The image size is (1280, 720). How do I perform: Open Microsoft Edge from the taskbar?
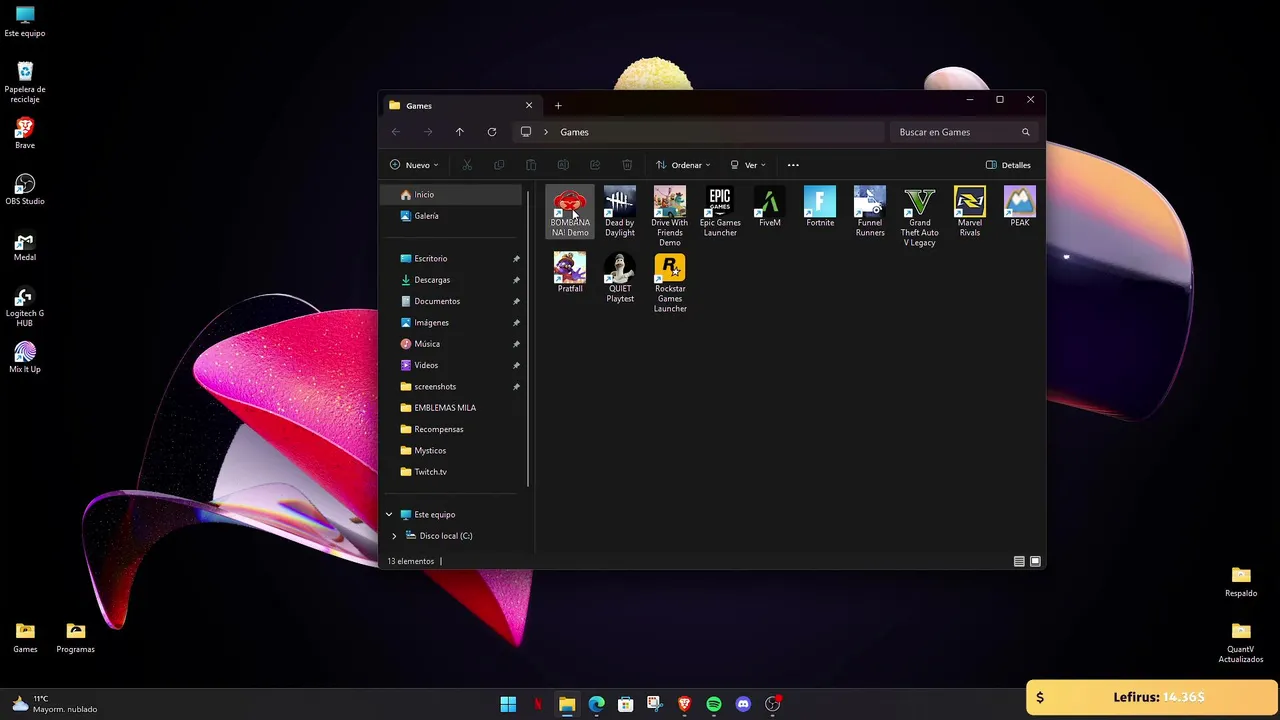[596, 704]
